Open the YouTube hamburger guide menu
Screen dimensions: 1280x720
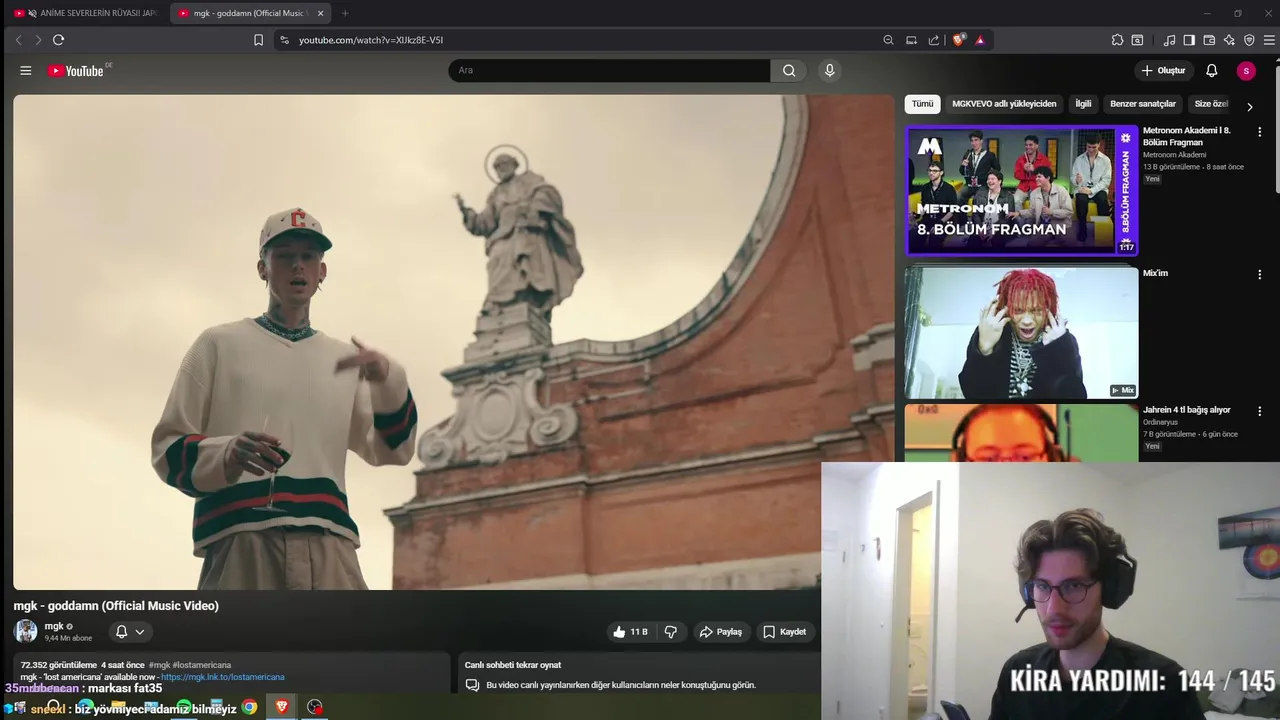(x=26, y=71)
